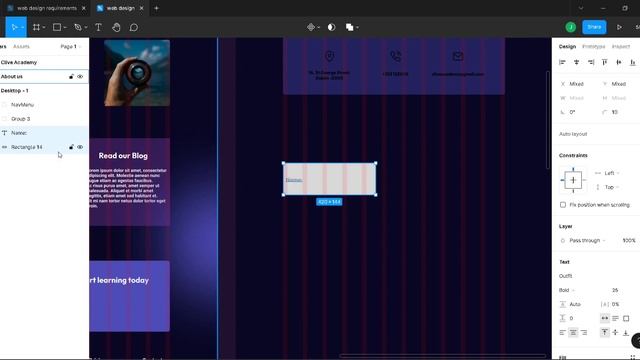Select the Pen tool
640x360 pixels.
(x=78, y=27)
